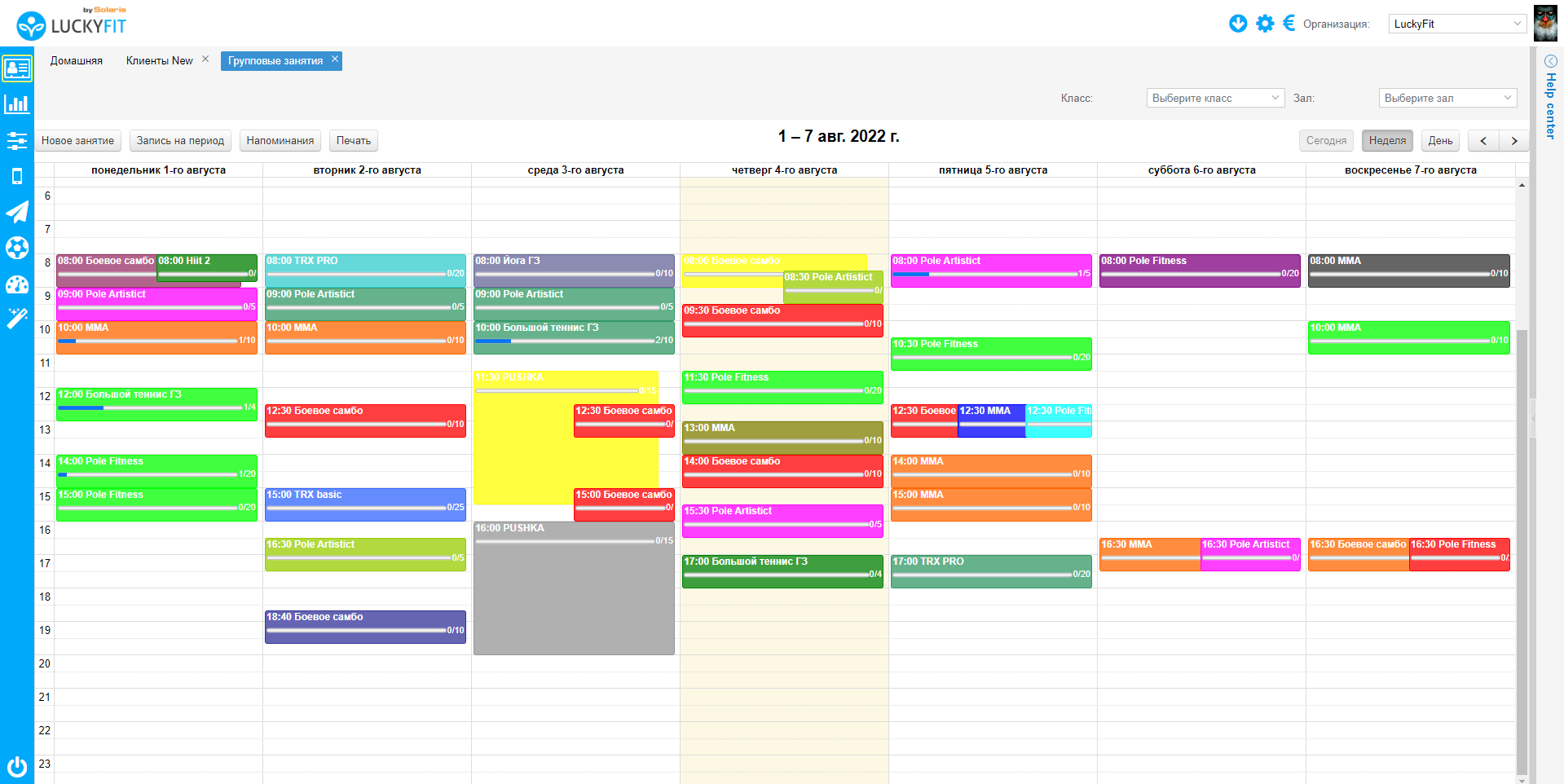Viewport: 1564px width, 784px height.
Task: Open the statistics chart sidebar icon
Action: coord(17,104)
